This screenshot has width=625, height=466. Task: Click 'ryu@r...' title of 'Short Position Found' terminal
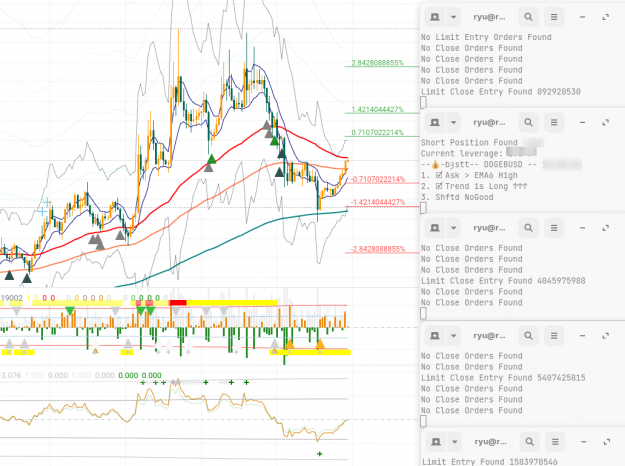point(489,122)
